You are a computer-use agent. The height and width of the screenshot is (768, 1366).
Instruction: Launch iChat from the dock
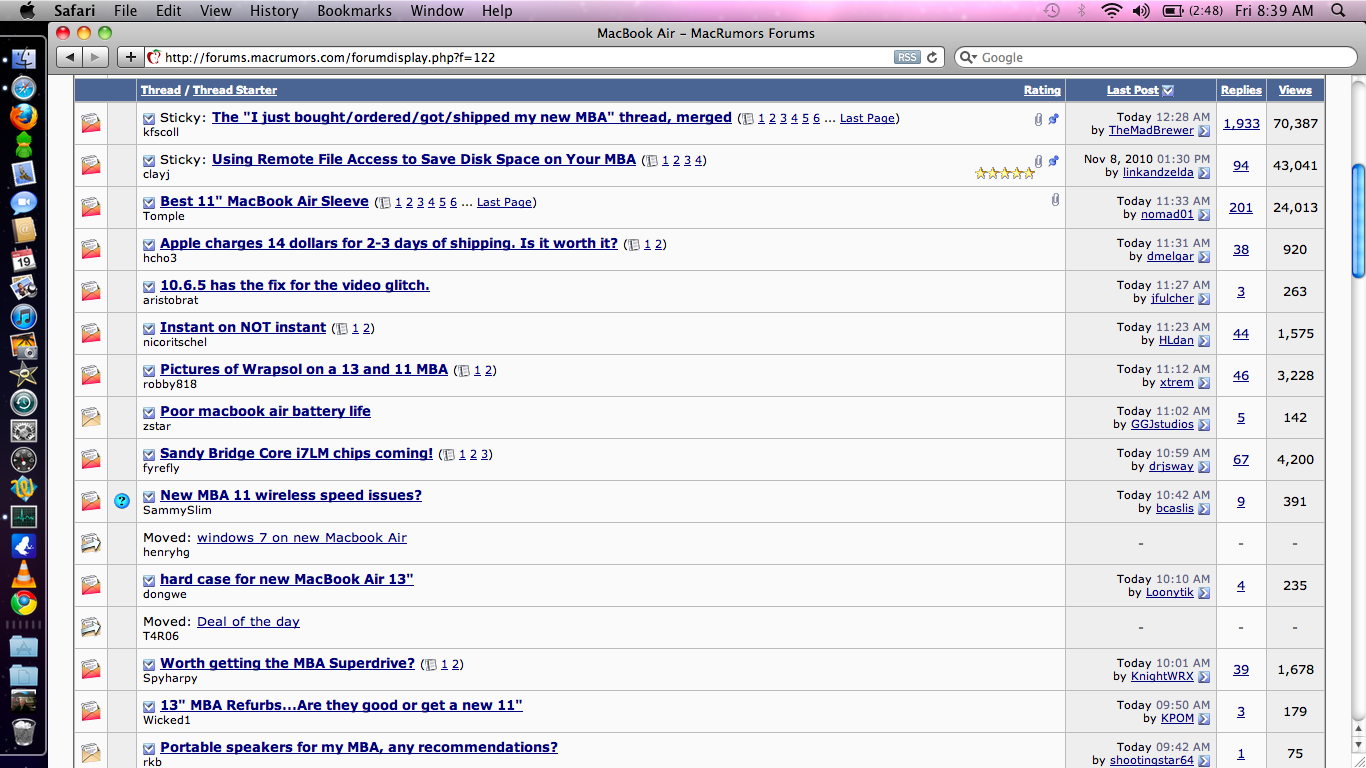point(24,202)
